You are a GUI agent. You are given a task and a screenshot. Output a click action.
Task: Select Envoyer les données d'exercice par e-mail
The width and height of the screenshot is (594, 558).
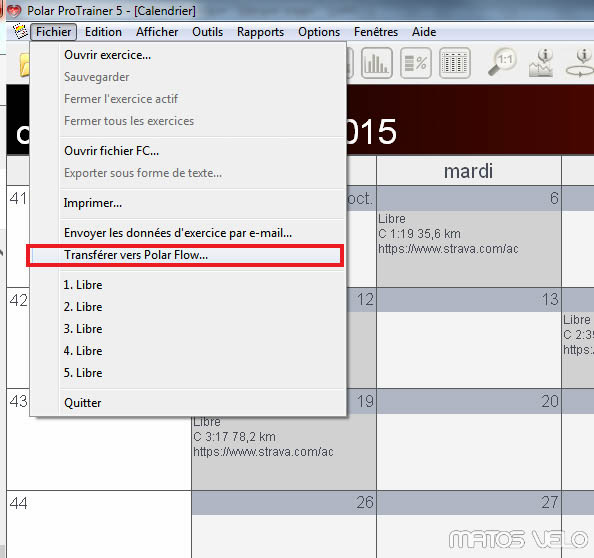point(188,233)
